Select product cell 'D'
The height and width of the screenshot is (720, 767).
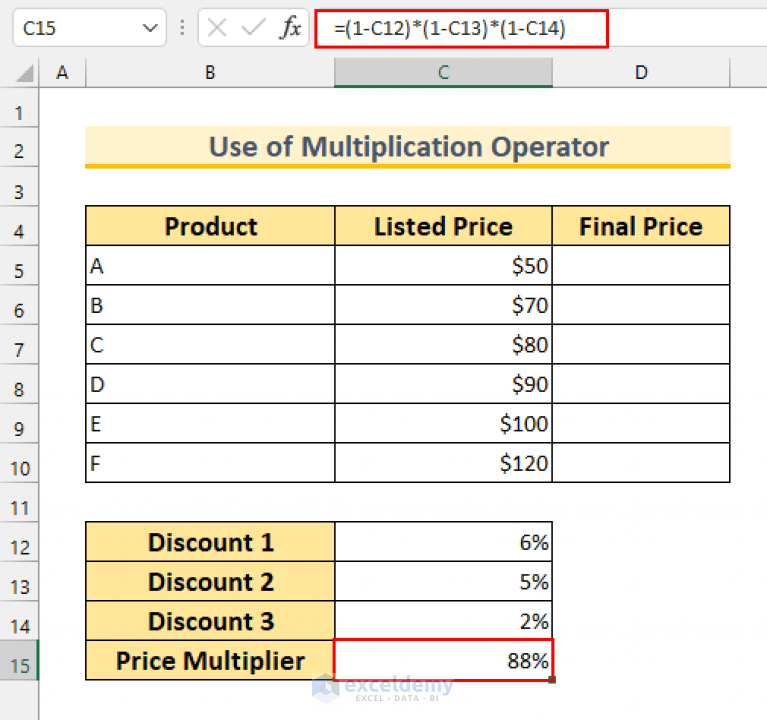click(x=210, y=384)
